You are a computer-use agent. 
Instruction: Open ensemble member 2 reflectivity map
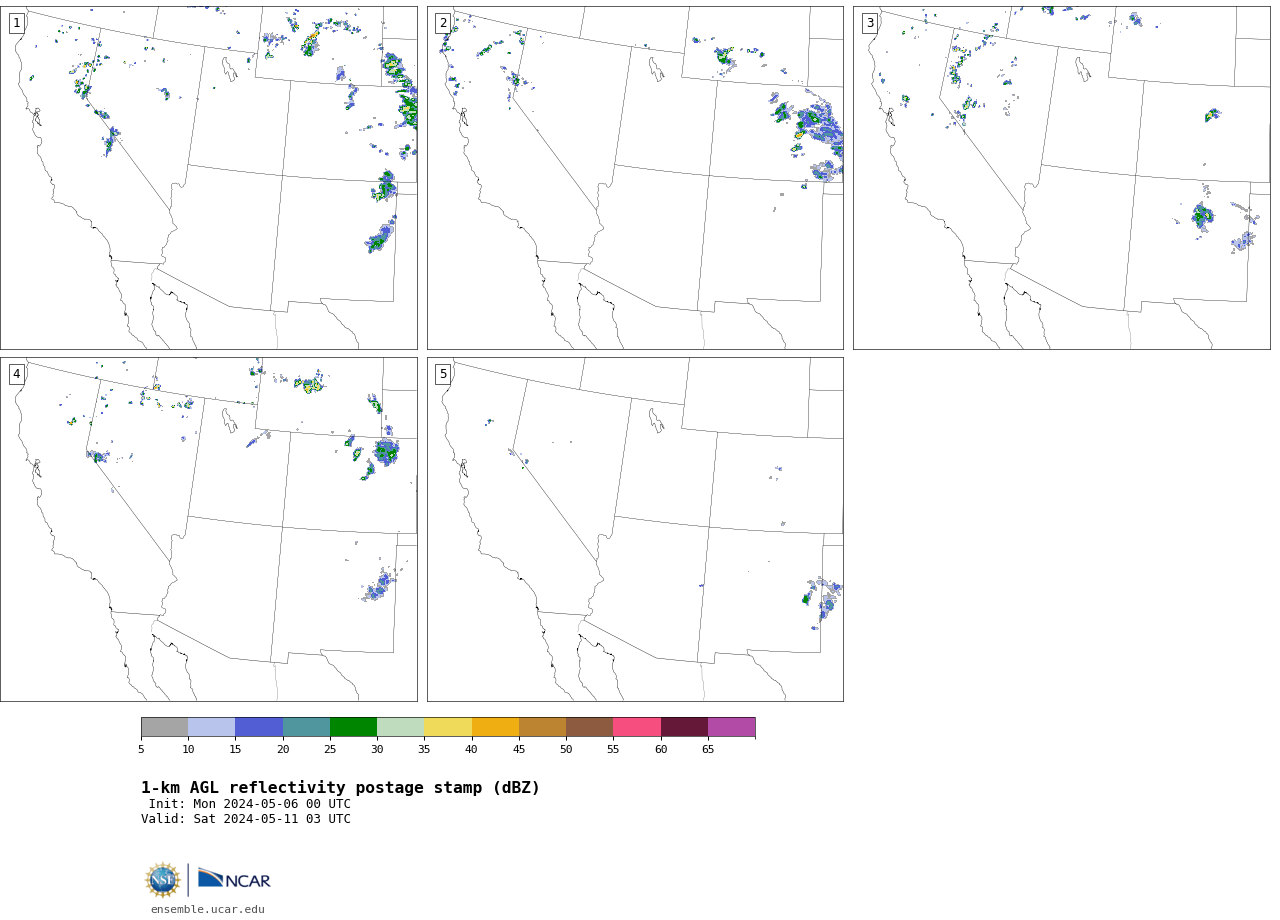point(635,178)
